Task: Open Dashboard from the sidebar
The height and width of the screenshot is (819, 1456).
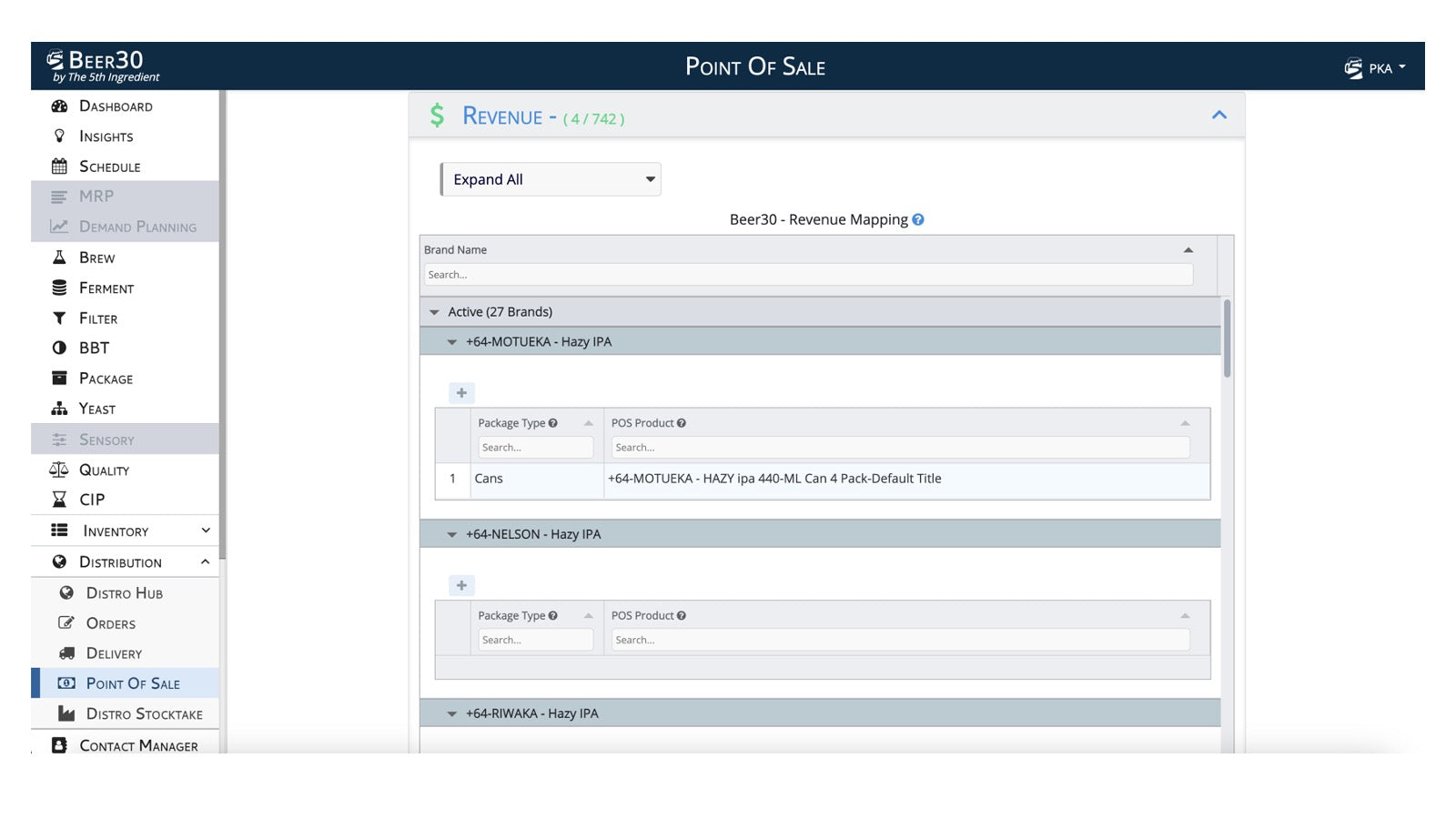Action: pos(116,106)
